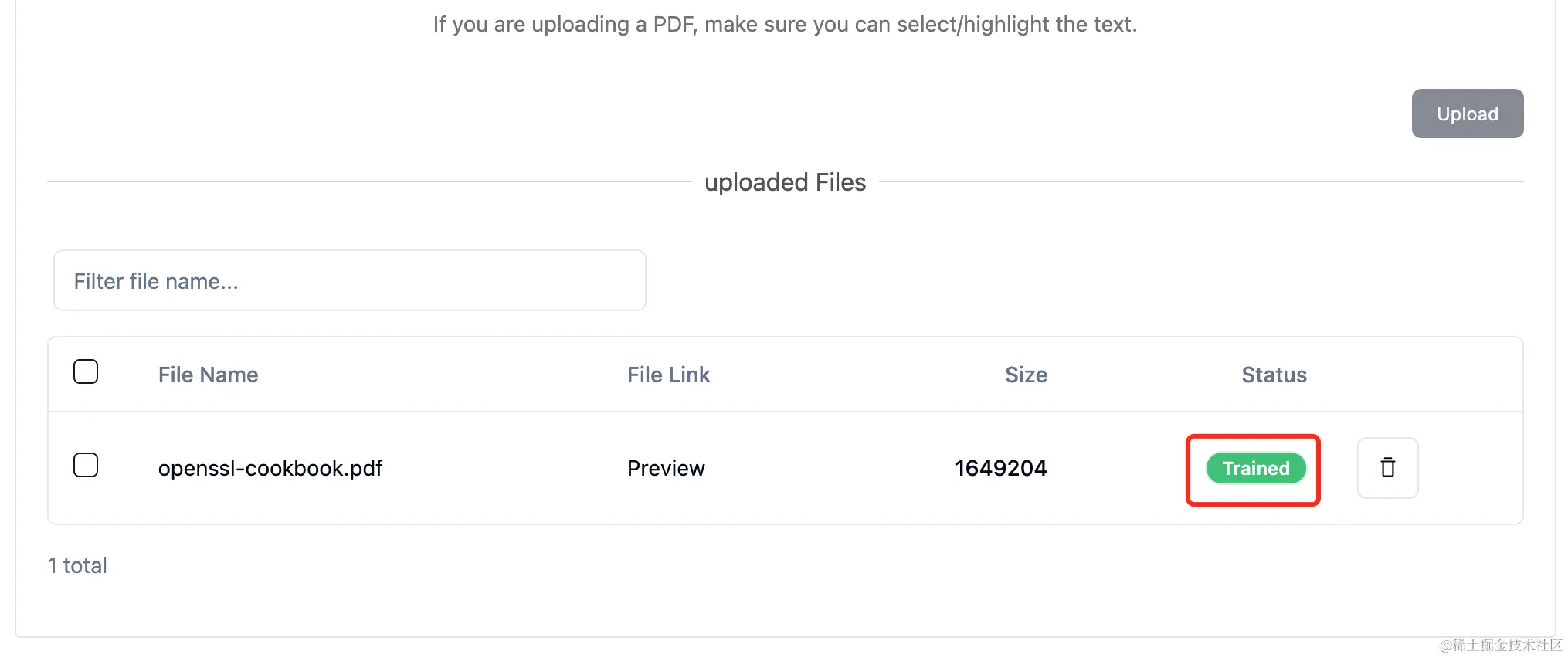Viewport: 1568px width, 658px height.
Task: Click the file size value 1649204
Action: (1000, 469)
